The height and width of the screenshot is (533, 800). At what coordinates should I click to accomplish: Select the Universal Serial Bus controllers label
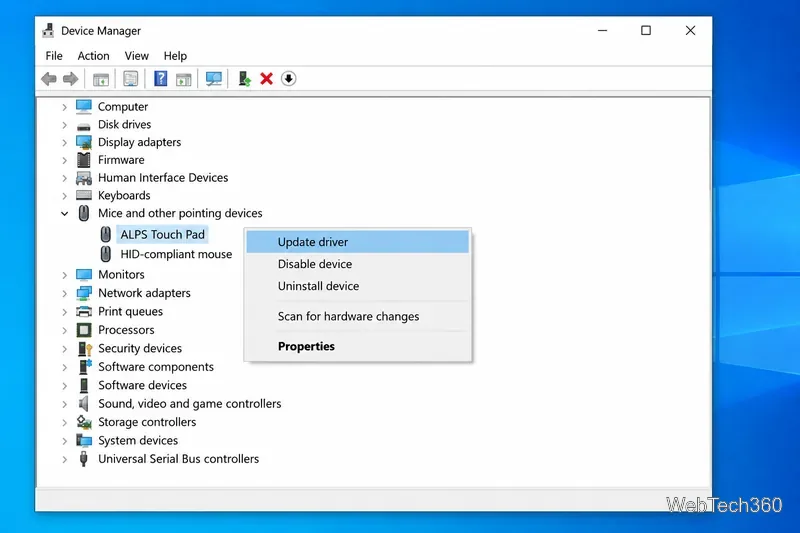pyautogui.click(x=179, y=459)
